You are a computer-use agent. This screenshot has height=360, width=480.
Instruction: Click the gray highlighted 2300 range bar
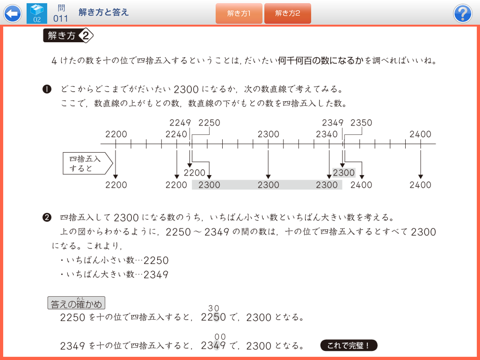tap(267, 185)
